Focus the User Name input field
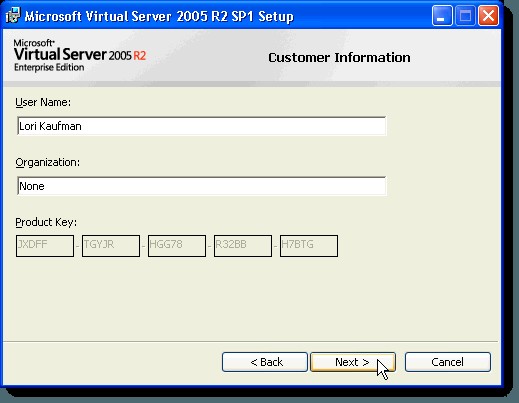519x403 pixels. (x=202, y=126)
